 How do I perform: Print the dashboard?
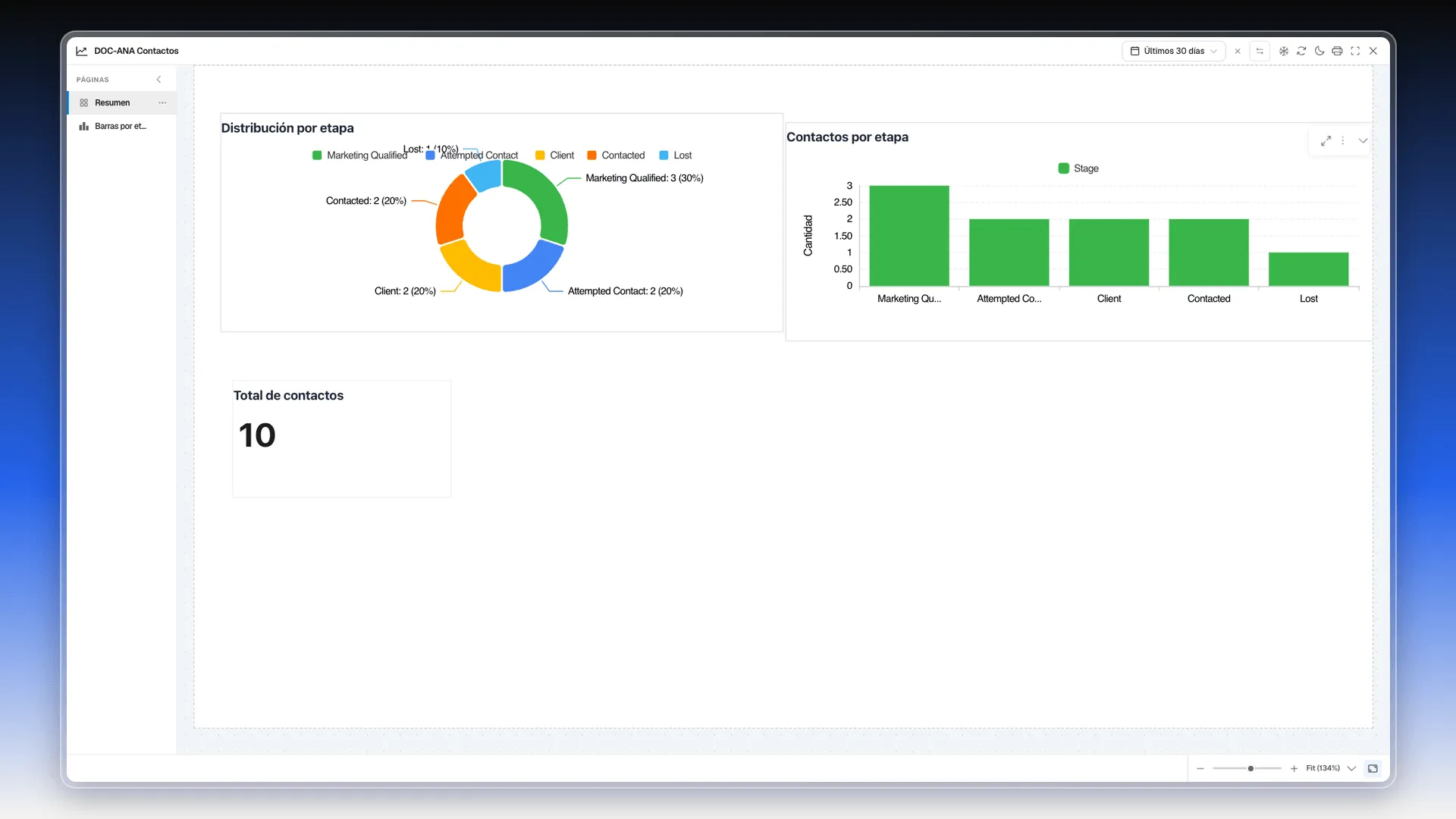pyautogui.click(x=1337, y=51)
